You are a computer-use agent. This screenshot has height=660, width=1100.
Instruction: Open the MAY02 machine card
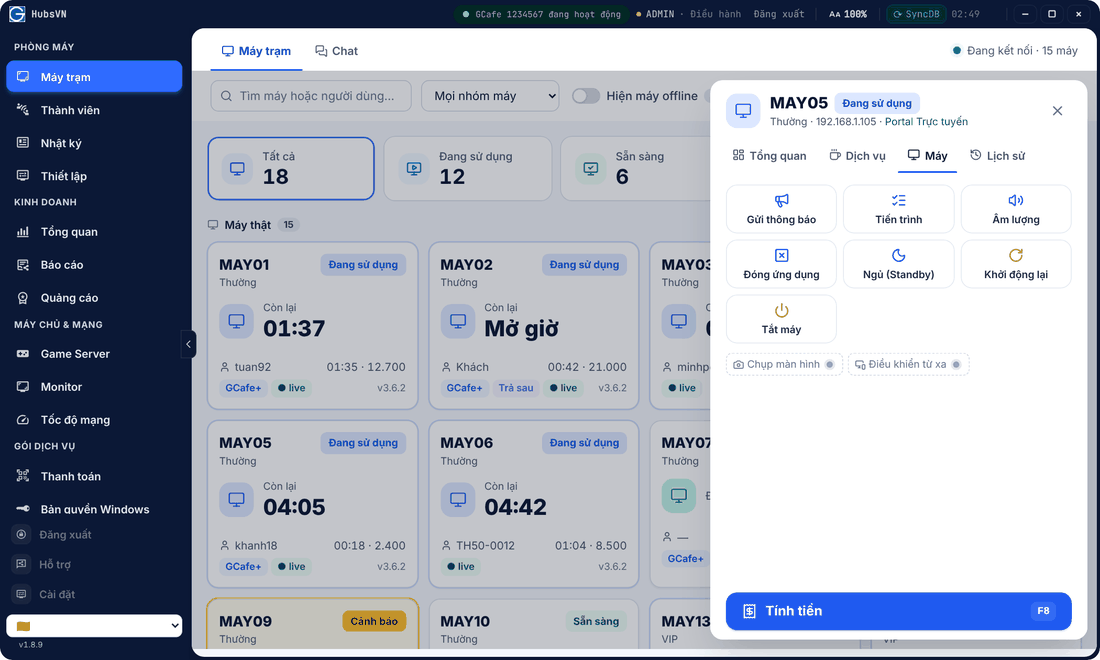coord(534,325)
